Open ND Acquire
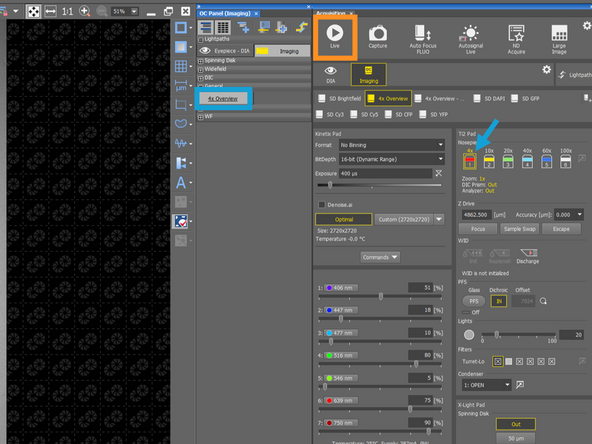The width and height of the screenshot is (592, 444). (x=516, y=39)
